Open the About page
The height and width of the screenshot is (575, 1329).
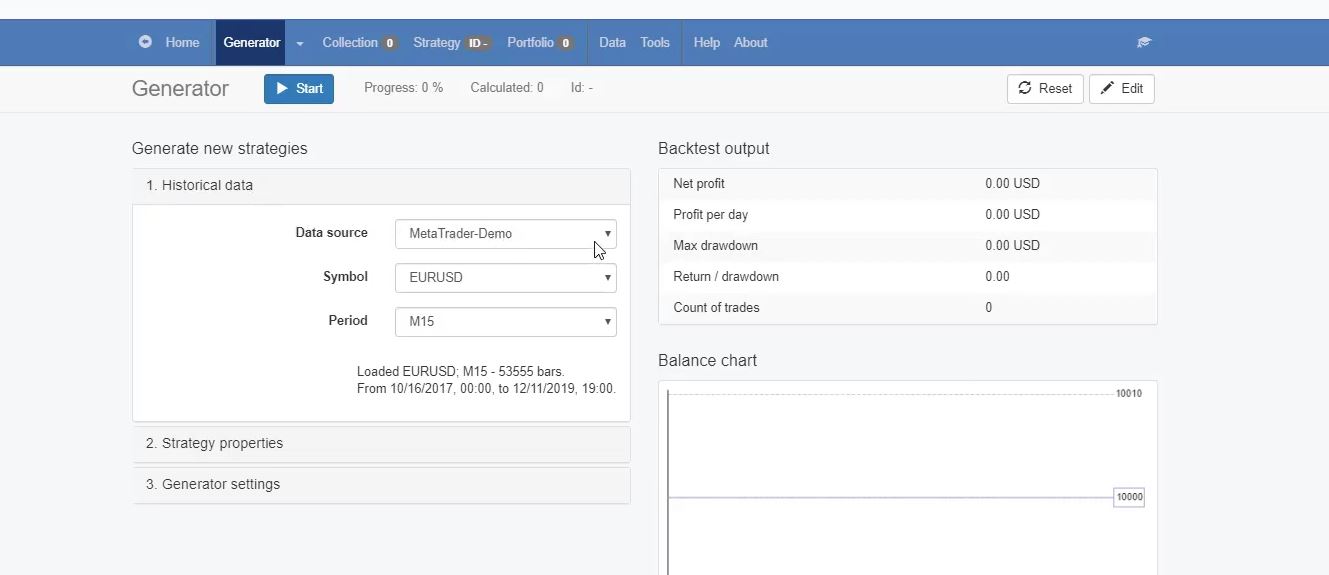click(750, 43)
